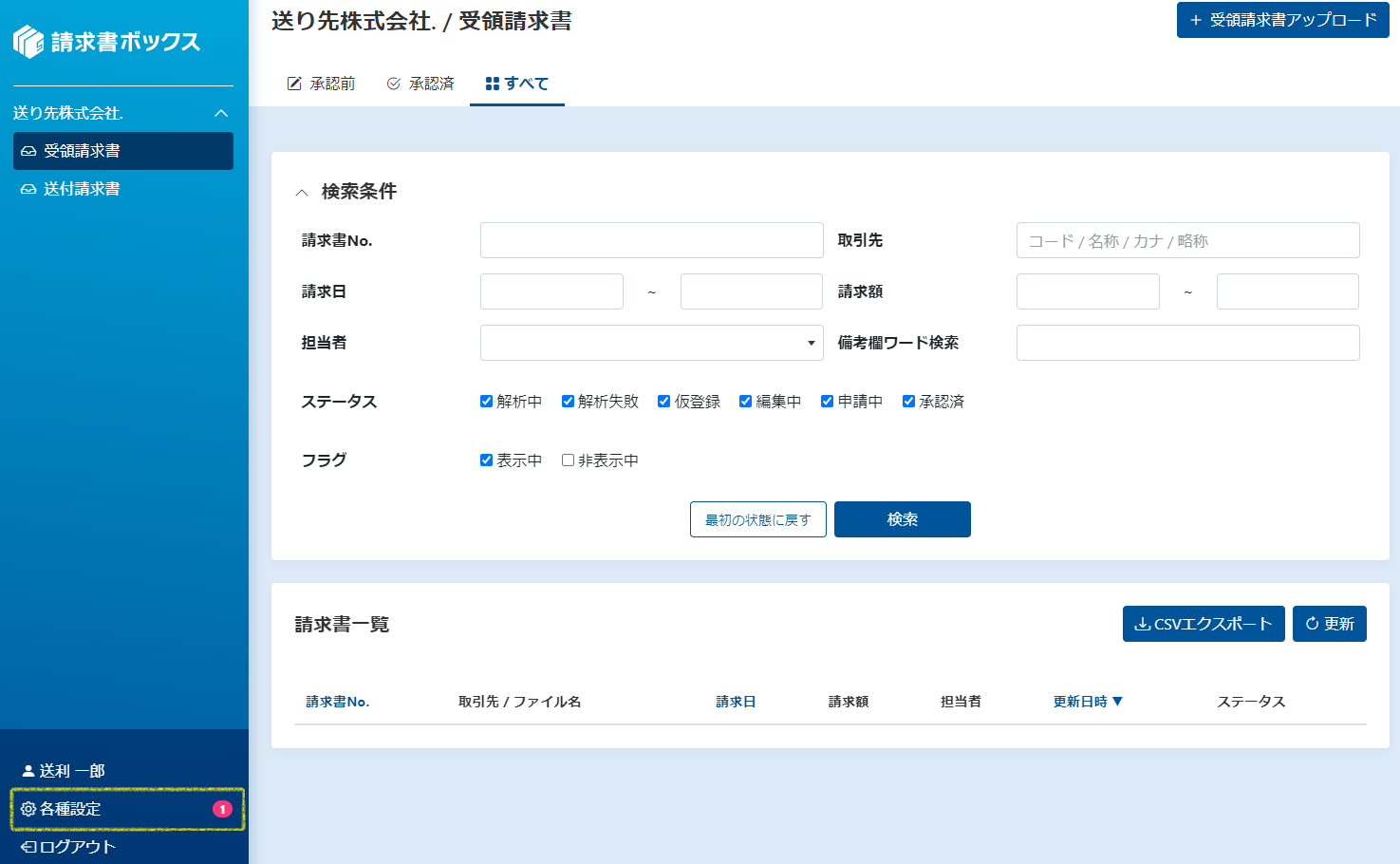Click the ステータス column header
Image resolution: width=1400 pixels, height=864 pixels.
(1251, 702)
